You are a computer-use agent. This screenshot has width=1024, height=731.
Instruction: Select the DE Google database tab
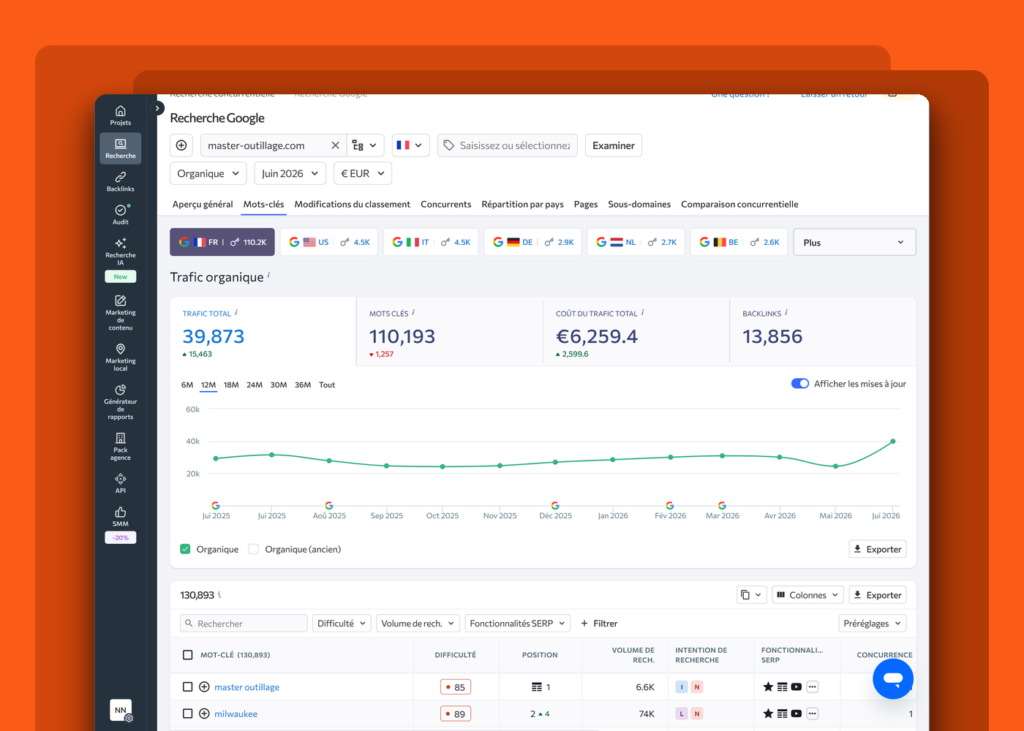click(x=533, y=242)
